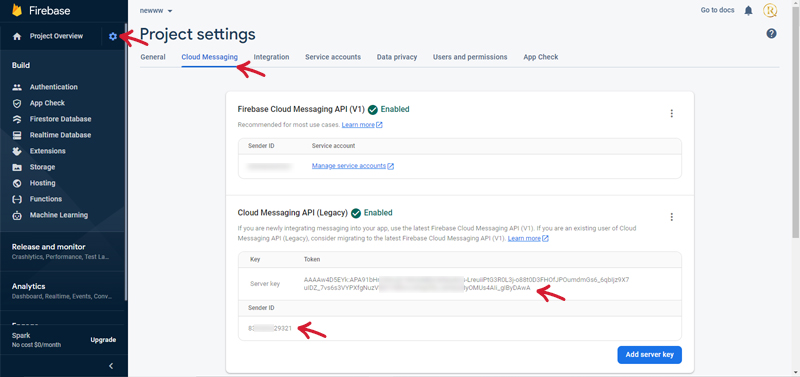The image size is (800, 377).
Task: Open the newww project dropdown
Action: pyautogui.click(x=156, y=11)
